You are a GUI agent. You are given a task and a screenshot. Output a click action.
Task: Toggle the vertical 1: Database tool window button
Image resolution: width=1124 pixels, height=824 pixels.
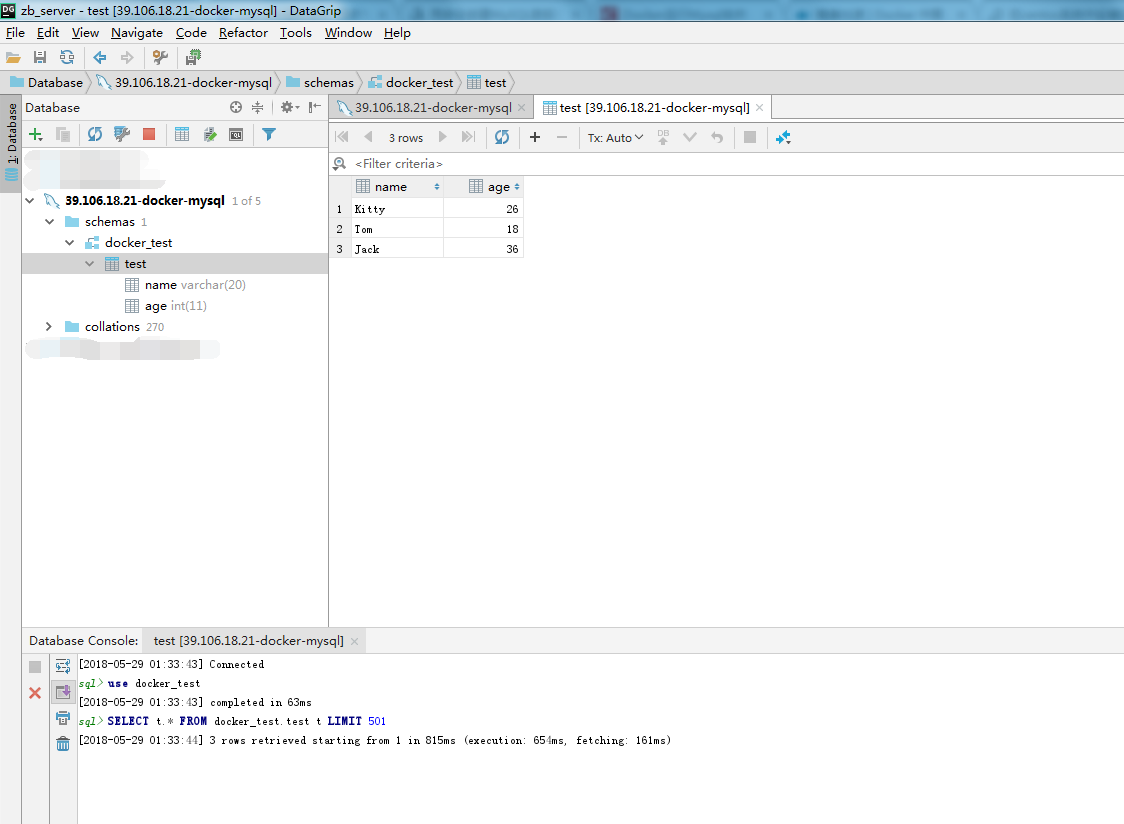(11, 142)
